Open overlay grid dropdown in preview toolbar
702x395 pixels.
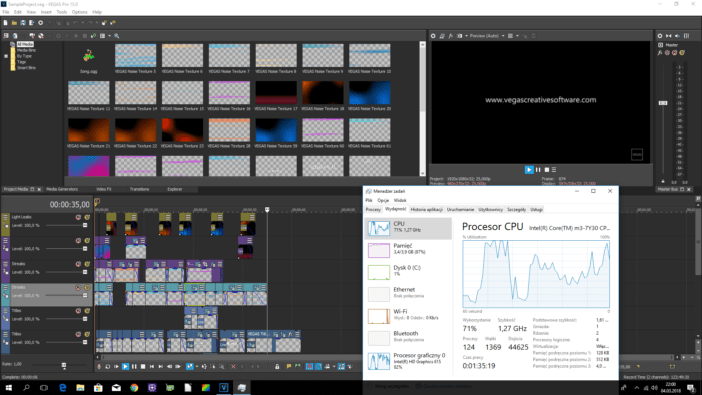pyautogui.click(x=518, y=36)
